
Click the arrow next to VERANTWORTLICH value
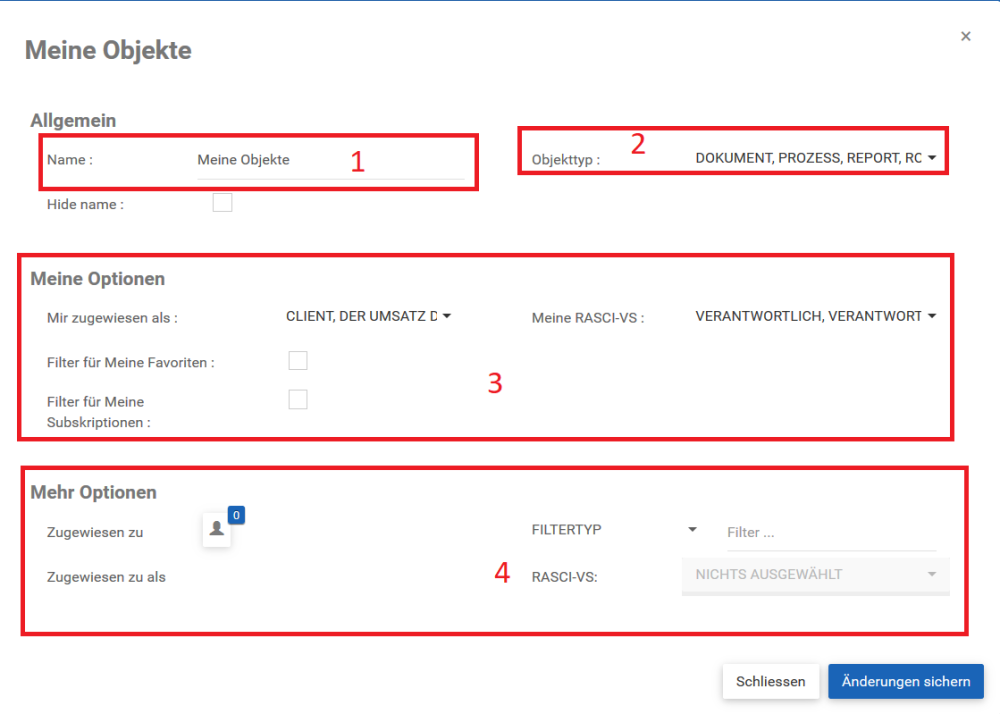coord(931,316)
